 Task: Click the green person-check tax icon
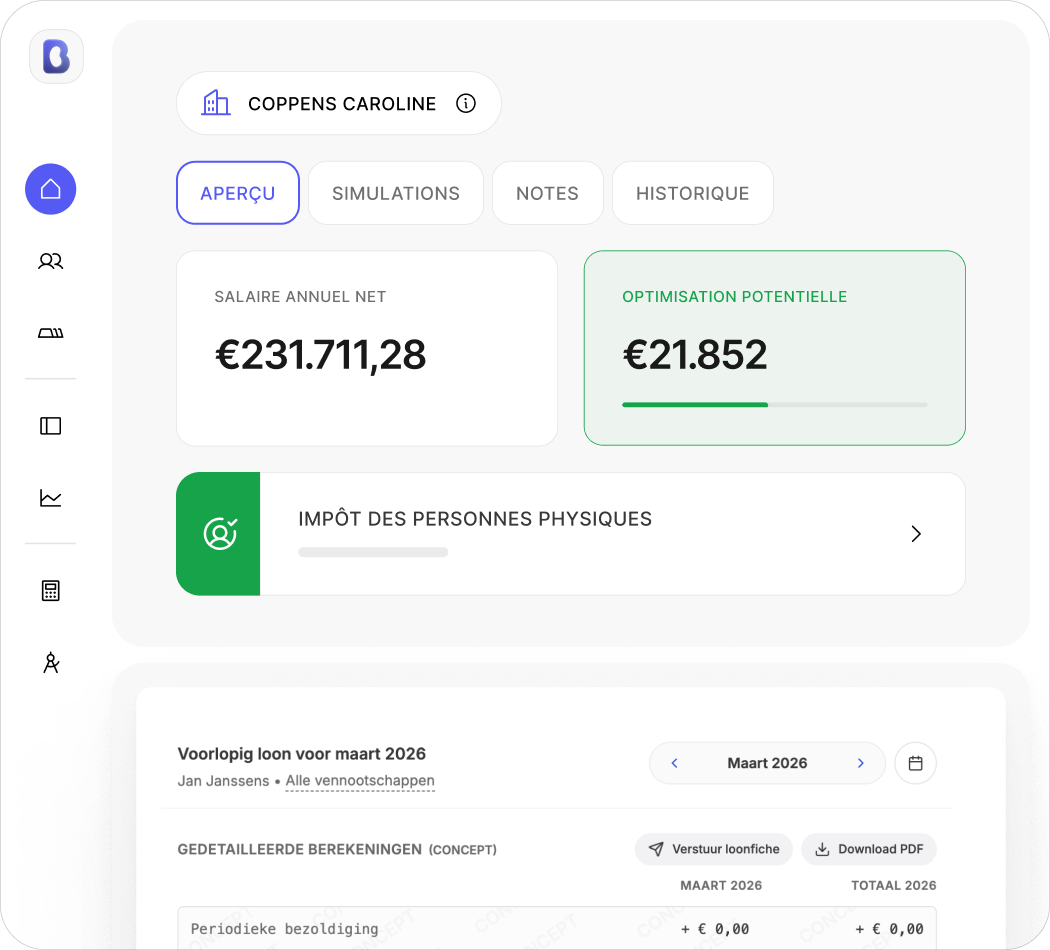218,534
